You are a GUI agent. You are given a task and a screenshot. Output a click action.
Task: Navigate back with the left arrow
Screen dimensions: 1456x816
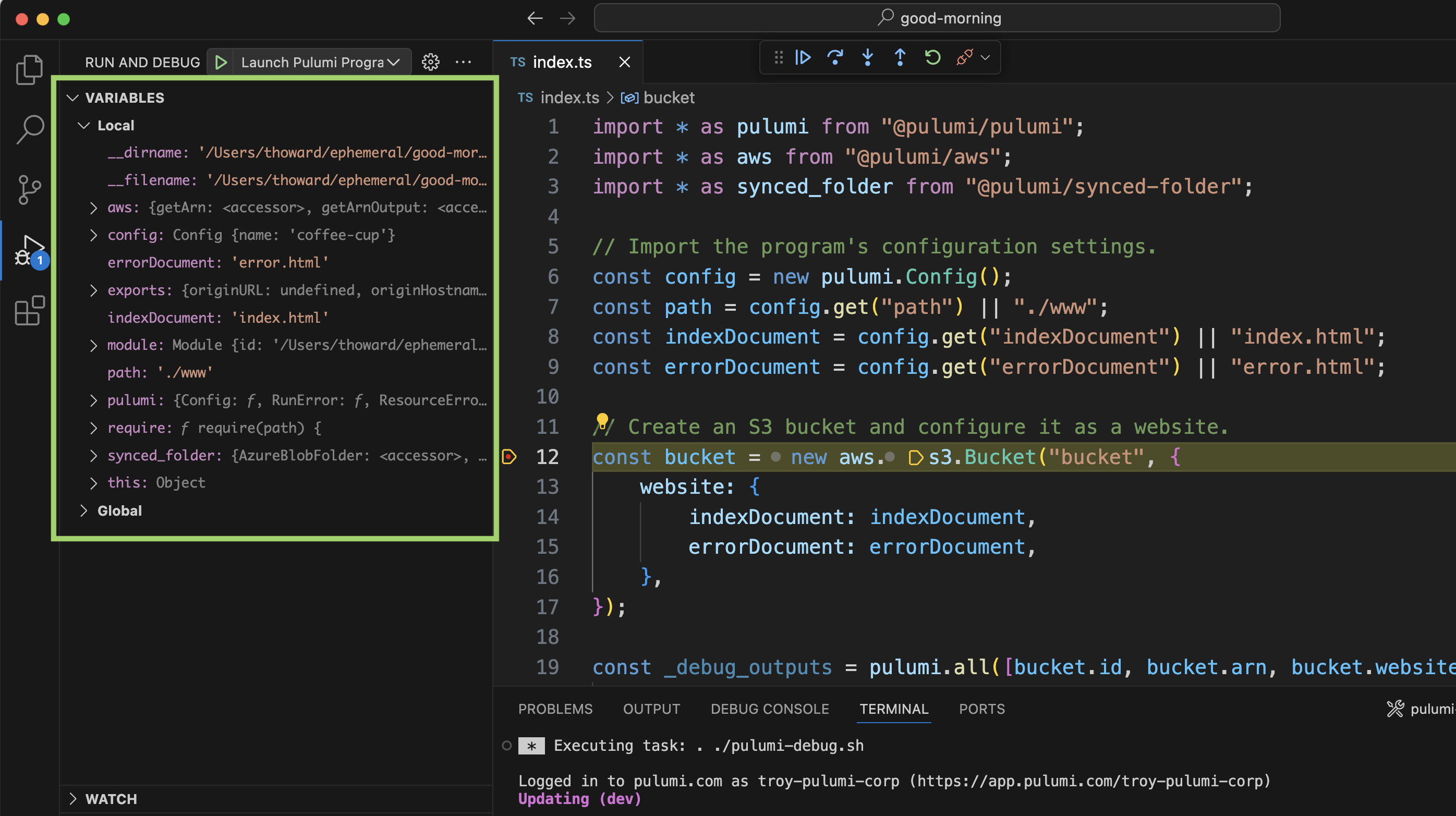click(535, 19)
